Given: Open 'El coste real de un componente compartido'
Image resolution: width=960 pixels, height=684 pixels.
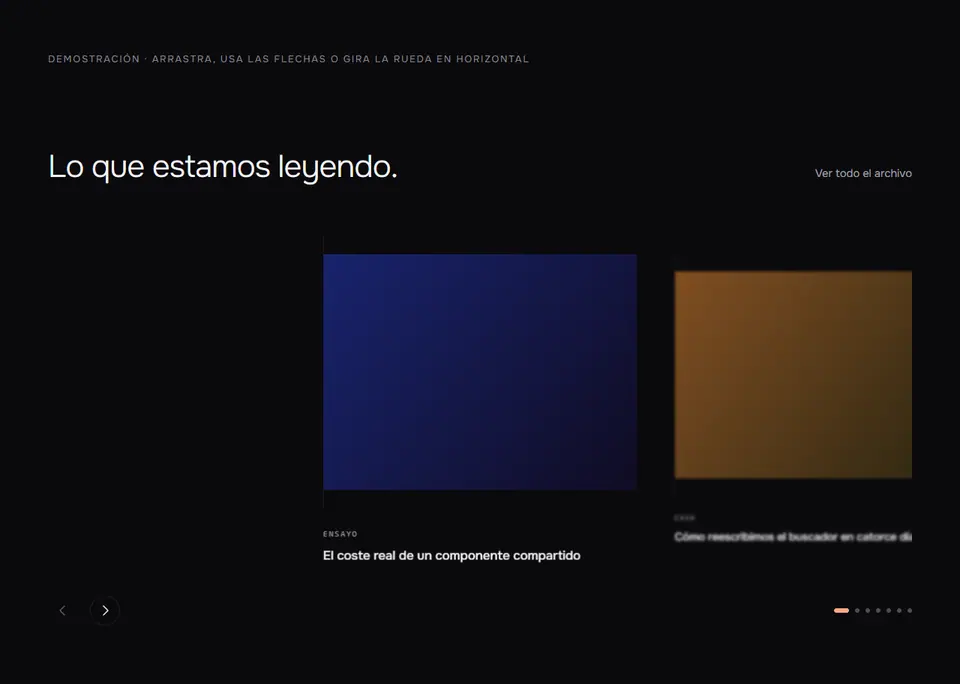Looking at the screenshot, I should pos(452,555).
